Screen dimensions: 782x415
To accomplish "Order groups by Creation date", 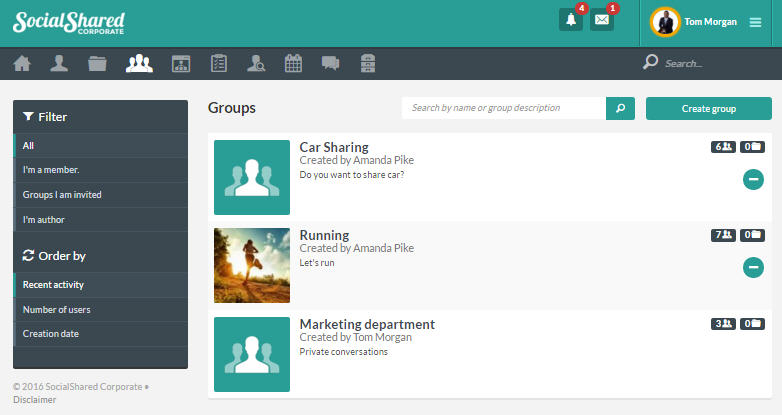I will [x=101, y=334].
